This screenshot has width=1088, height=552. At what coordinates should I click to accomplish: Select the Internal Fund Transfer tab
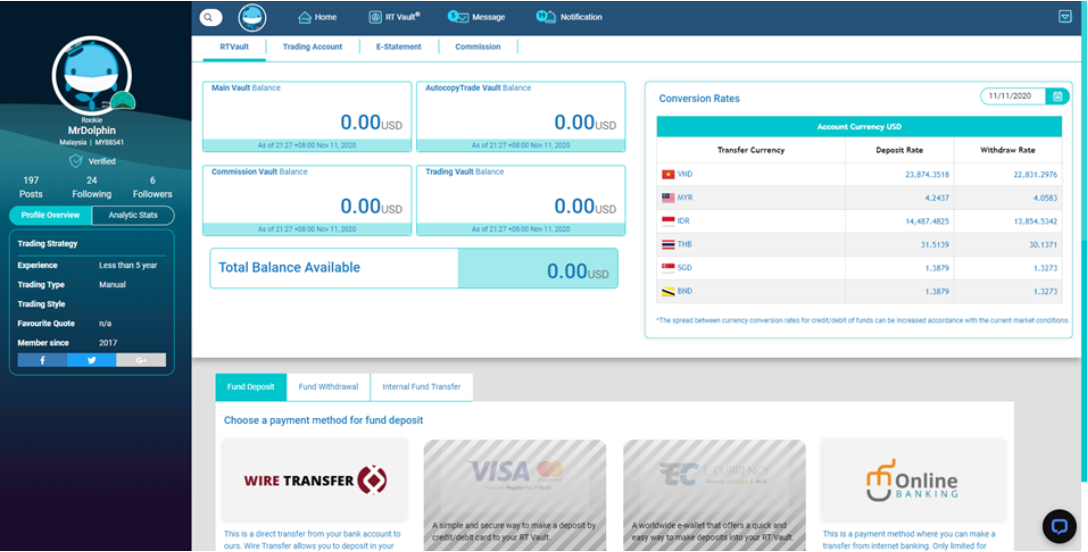421,387
